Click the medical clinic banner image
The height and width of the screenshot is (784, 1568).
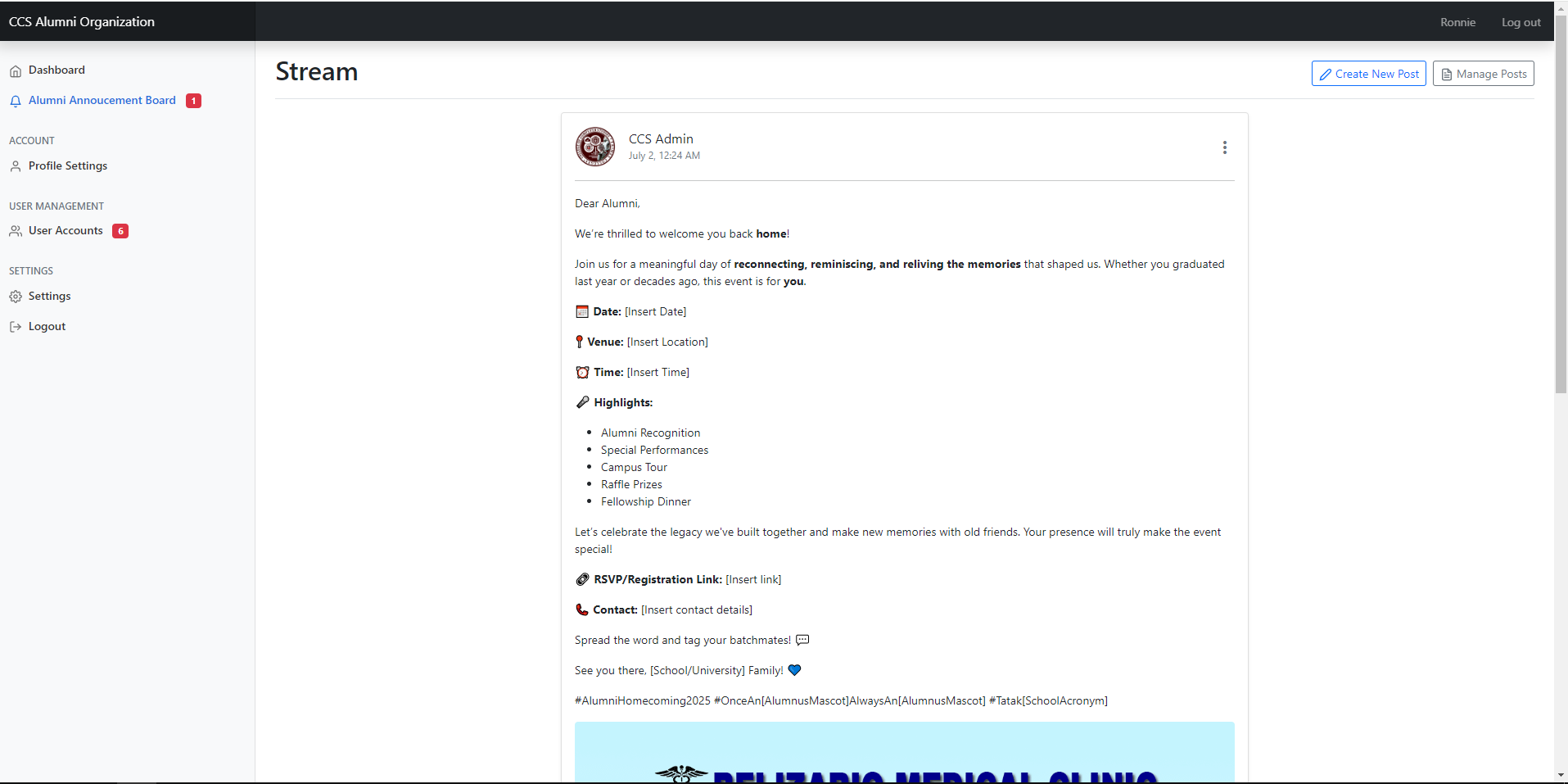pyautogui.click(x=904, y=754)
